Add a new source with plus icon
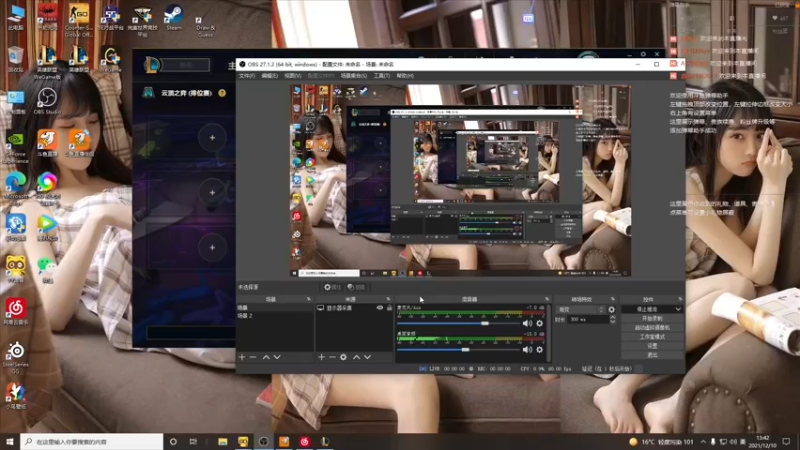Image resolution: width=800 pixels, height=450 pixels. tap(321, 357)
